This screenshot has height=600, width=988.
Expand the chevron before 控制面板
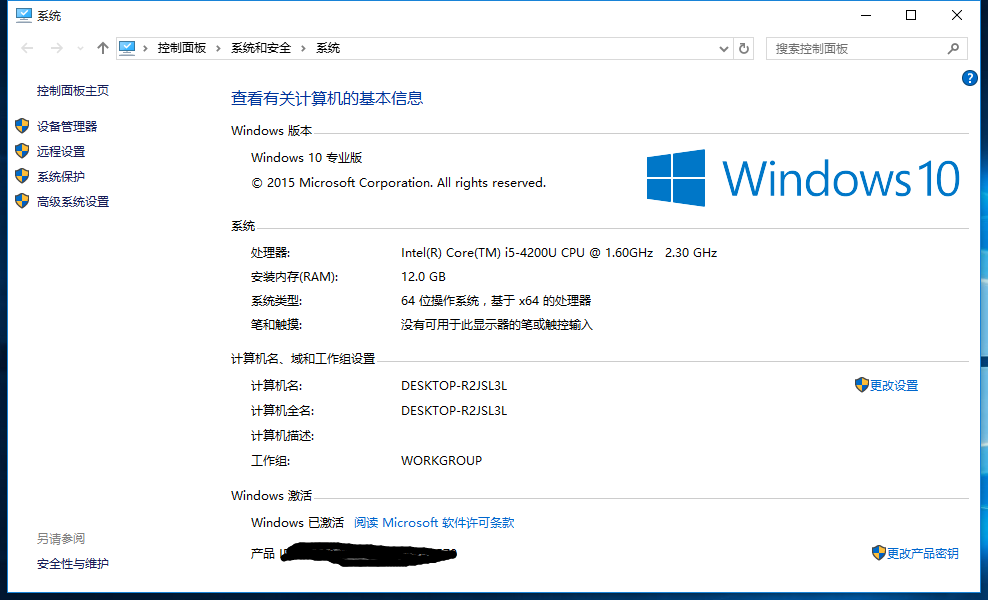pos(146,49)
